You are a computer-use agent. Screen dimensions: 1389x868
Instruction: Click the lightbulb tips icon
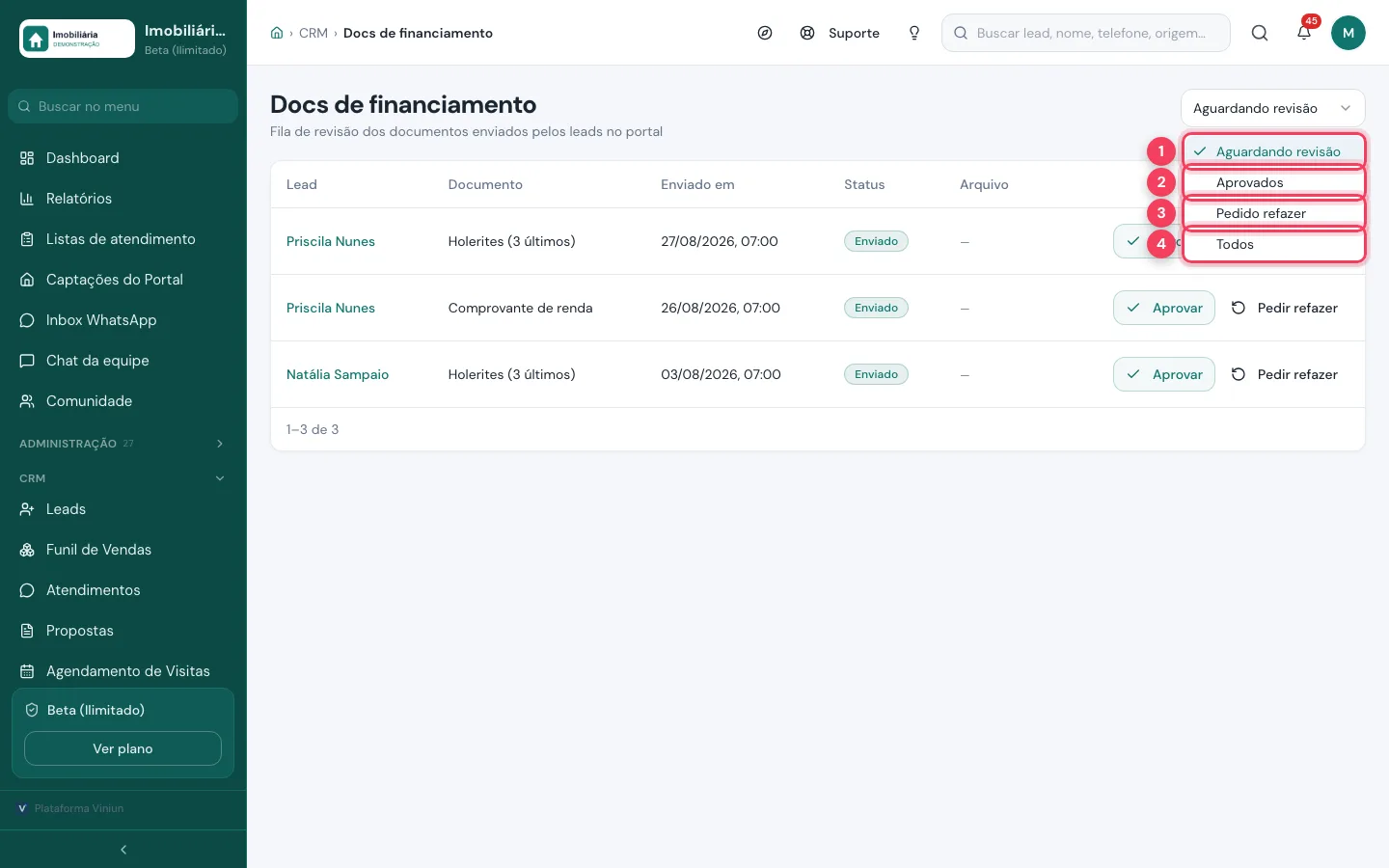914,33
